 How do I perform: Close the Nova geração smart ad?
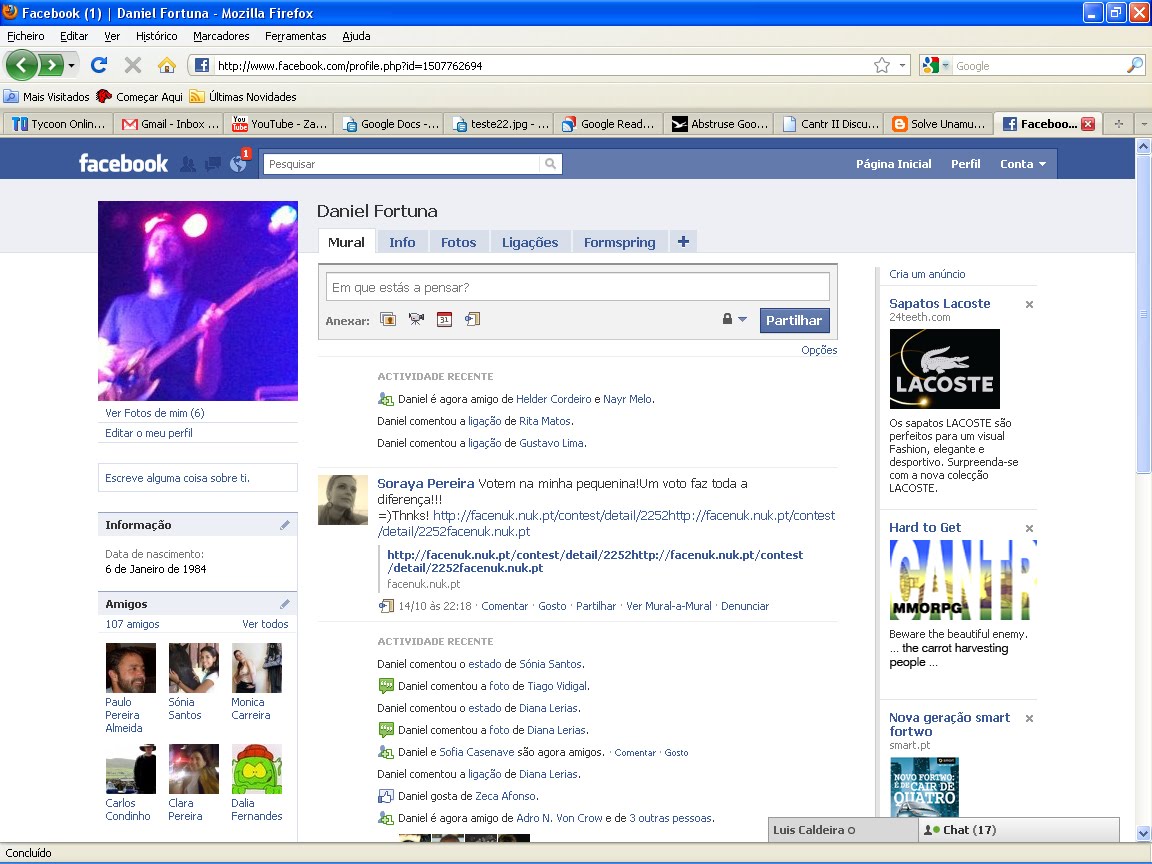(1029, 719)
